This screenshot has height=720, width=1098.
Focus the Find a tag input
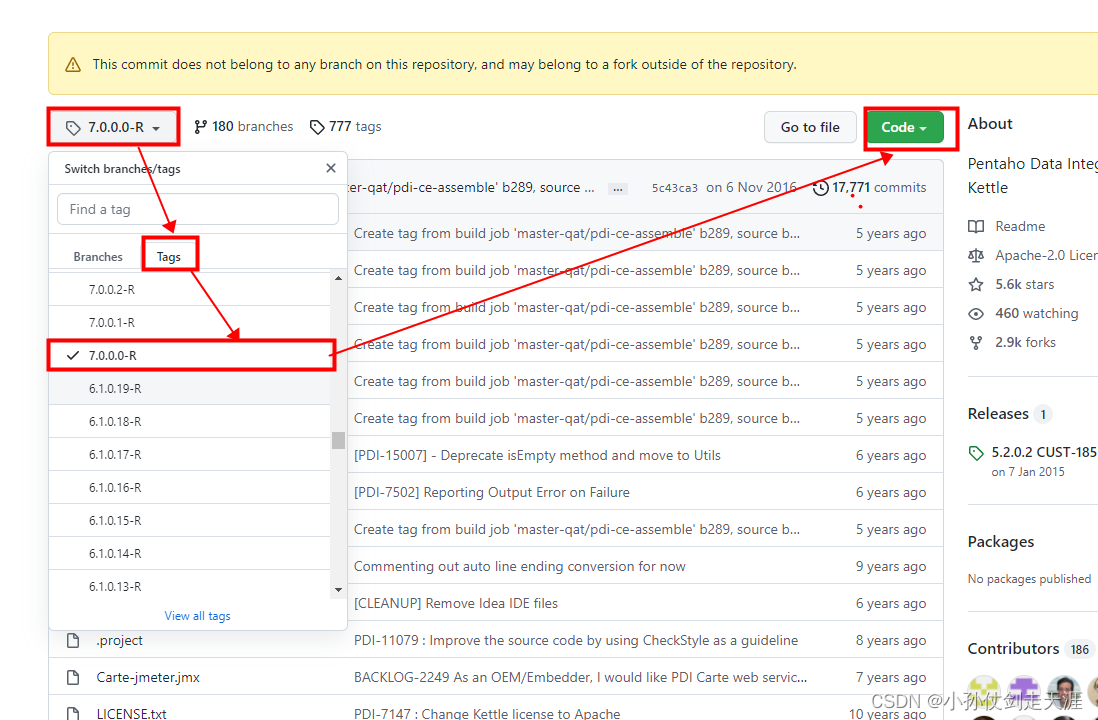pyautogui.click(x=197, y=209)
